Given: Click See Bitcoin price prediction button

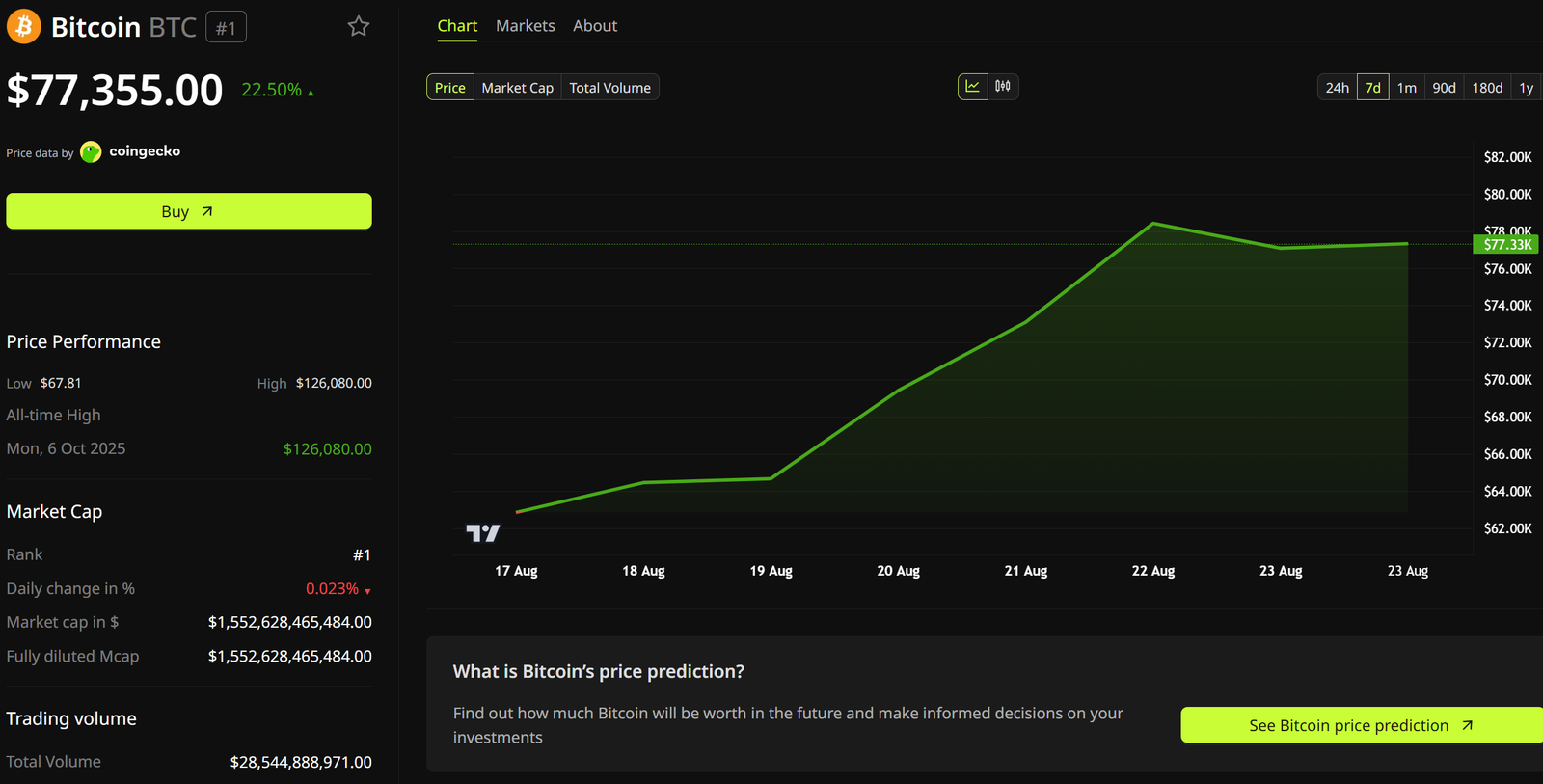Looking at the screenshot, I should coord(1362,725).
